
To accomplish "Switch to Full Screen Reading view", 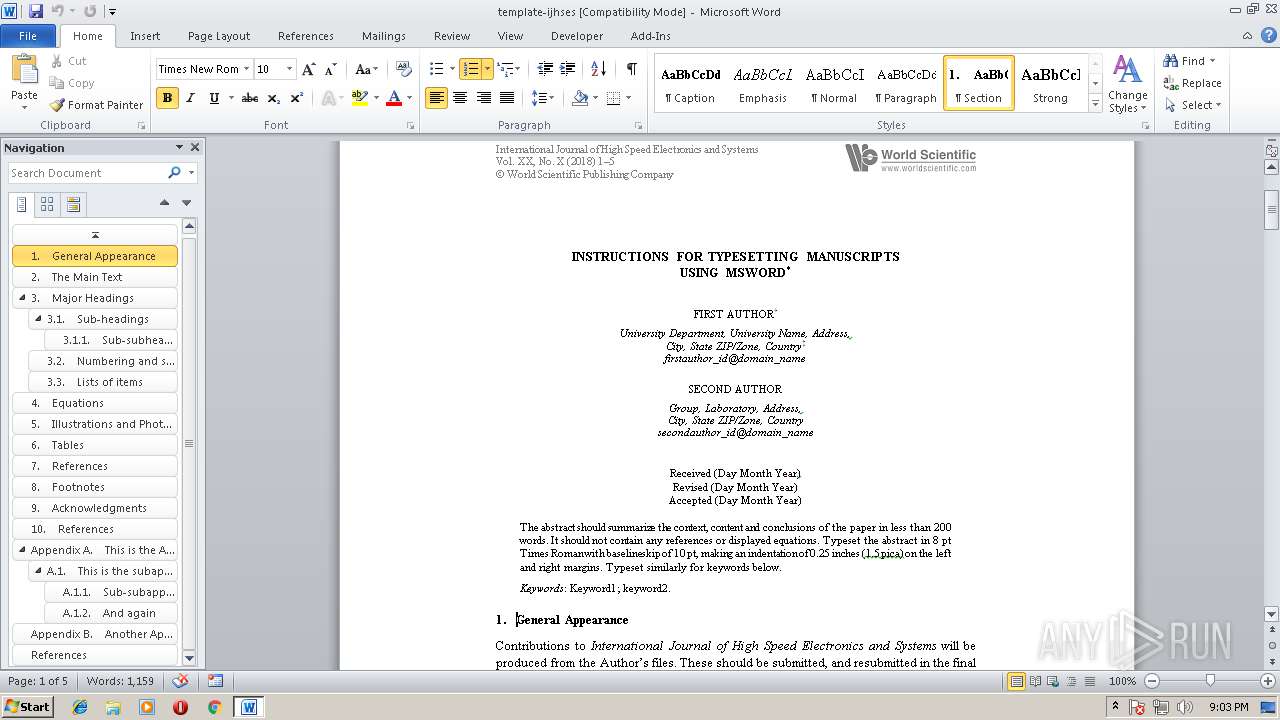I will click(1035, 681).
